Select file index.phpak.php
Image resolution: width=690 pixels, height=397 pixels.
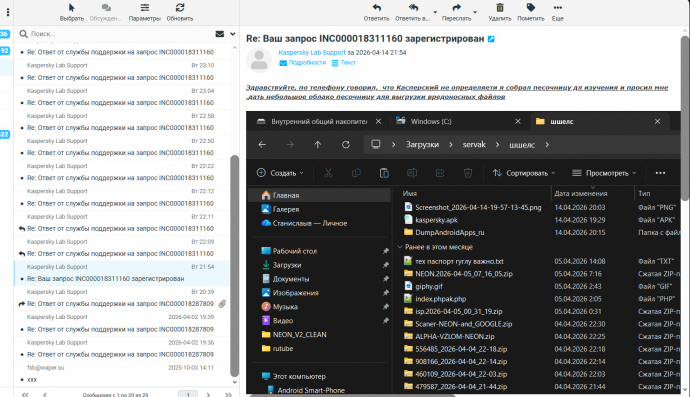440,299
